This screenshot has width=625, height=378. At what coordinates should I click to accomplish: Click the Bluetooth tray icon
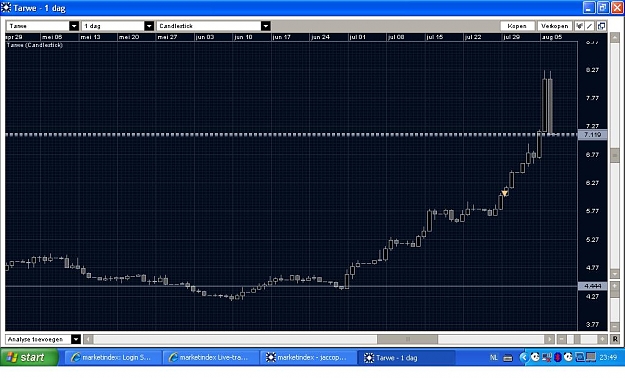tap(557, 357)
